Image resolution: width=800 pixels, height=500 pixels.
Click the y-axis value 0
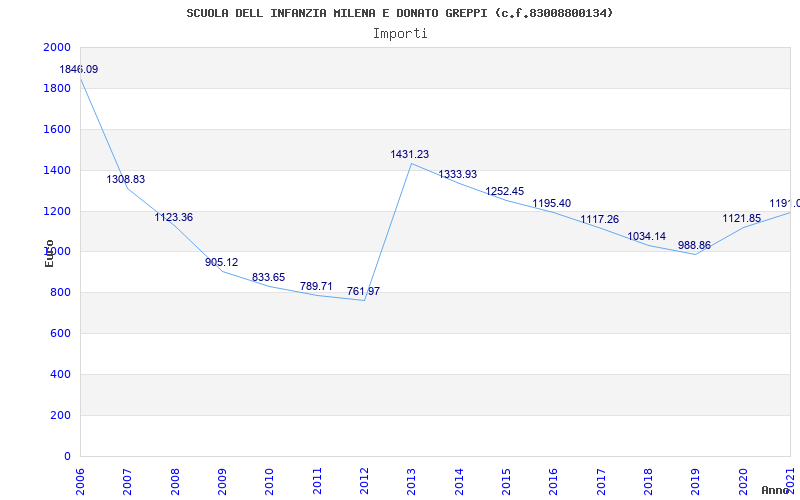tap(67, 456)
